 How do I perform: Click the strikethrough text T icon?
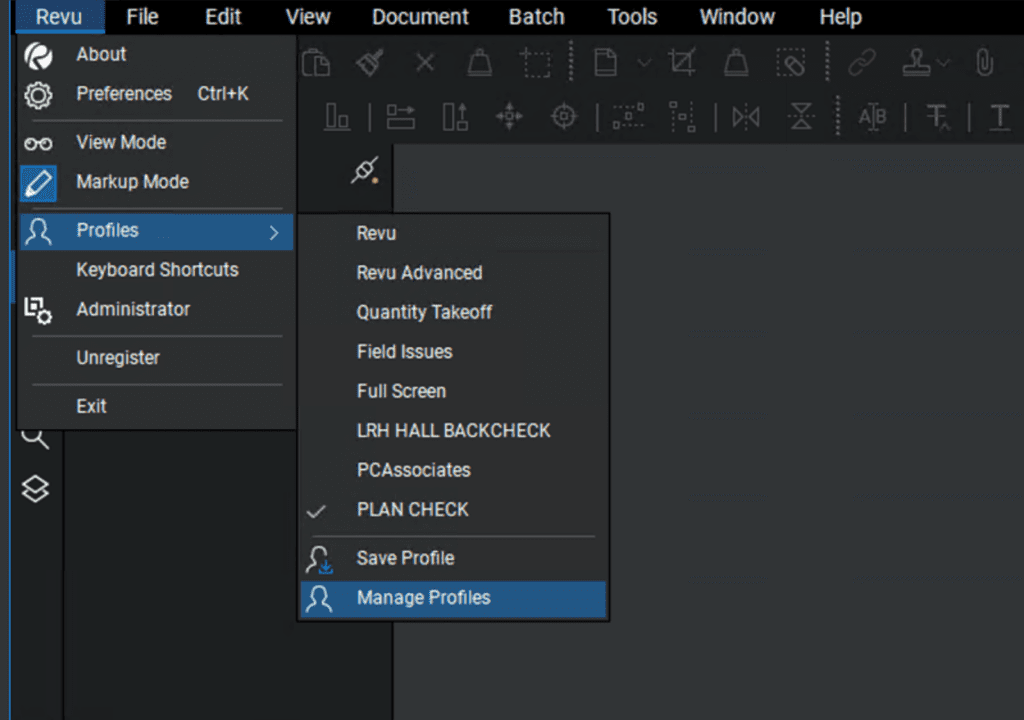(x=938, y=118)
